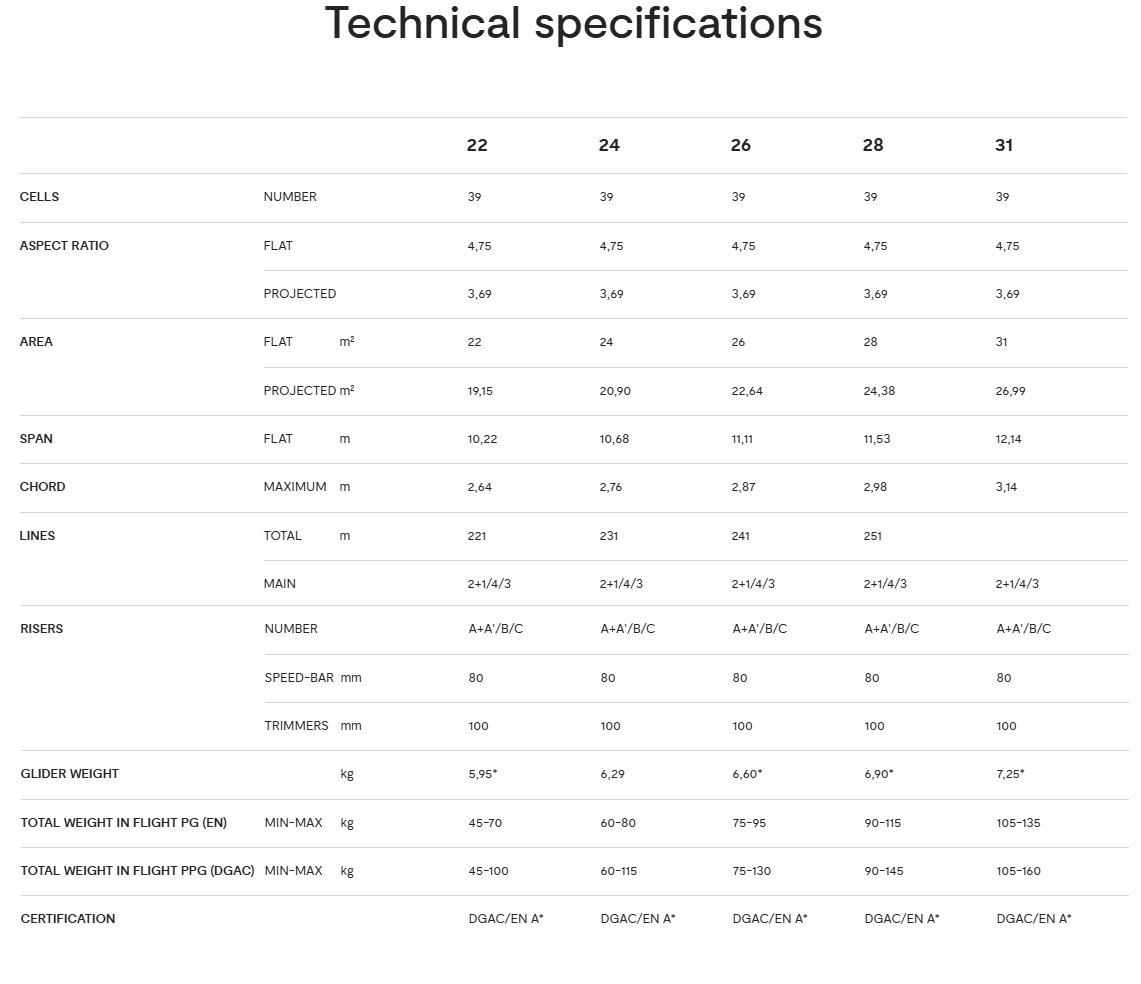Click the size 26 column header

(x=741, y=145)
